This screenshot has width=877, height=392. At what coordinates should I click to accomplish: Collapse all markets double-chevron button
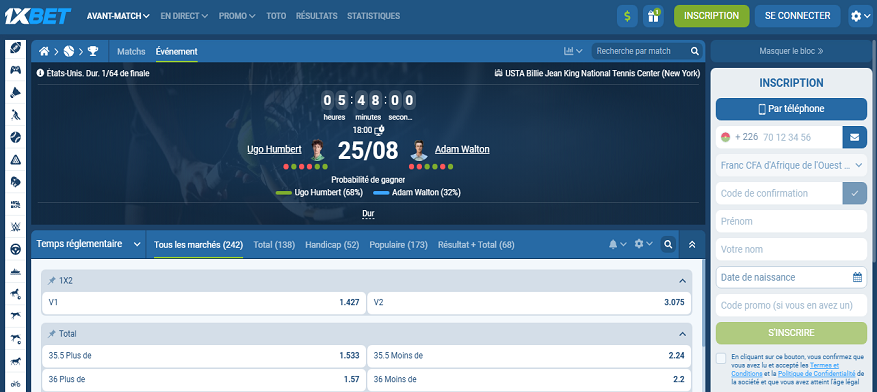pyautogui.click(x=692, y=244)
